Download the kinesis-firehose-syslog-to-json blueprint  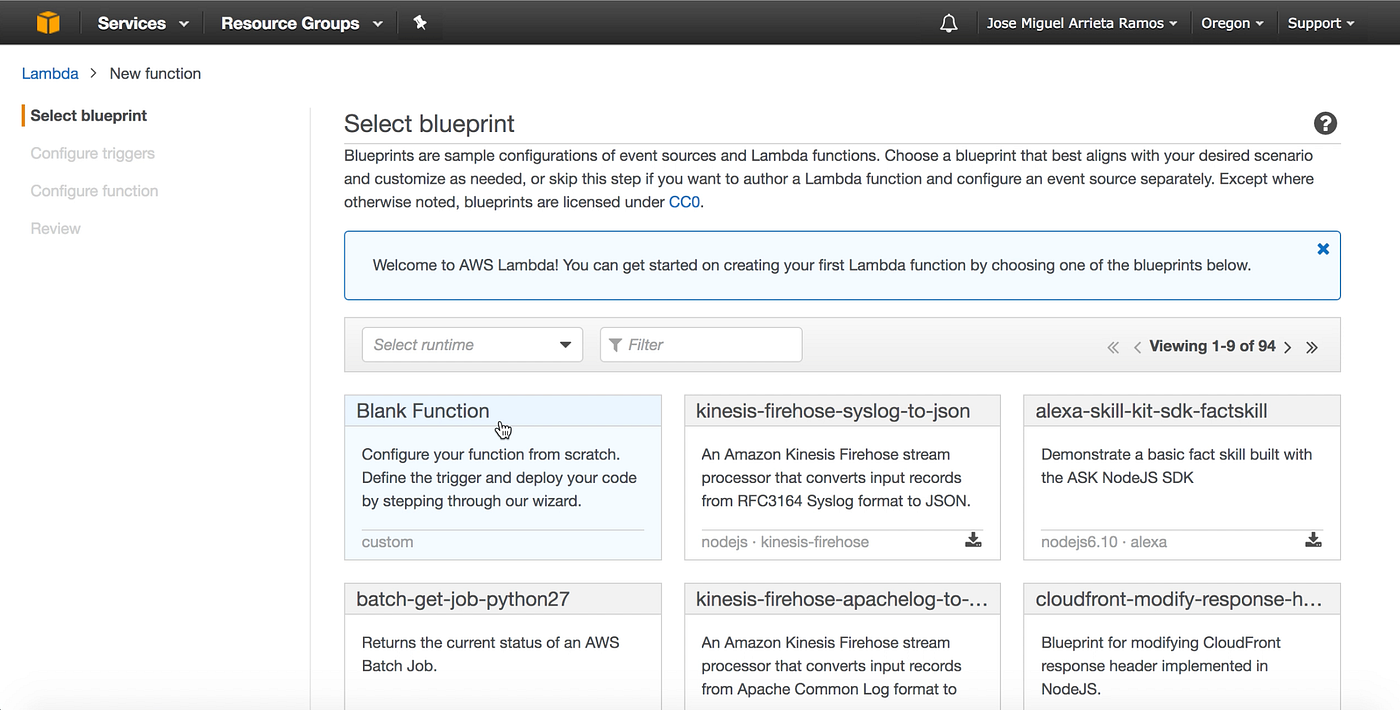click(x=973, y=541)
